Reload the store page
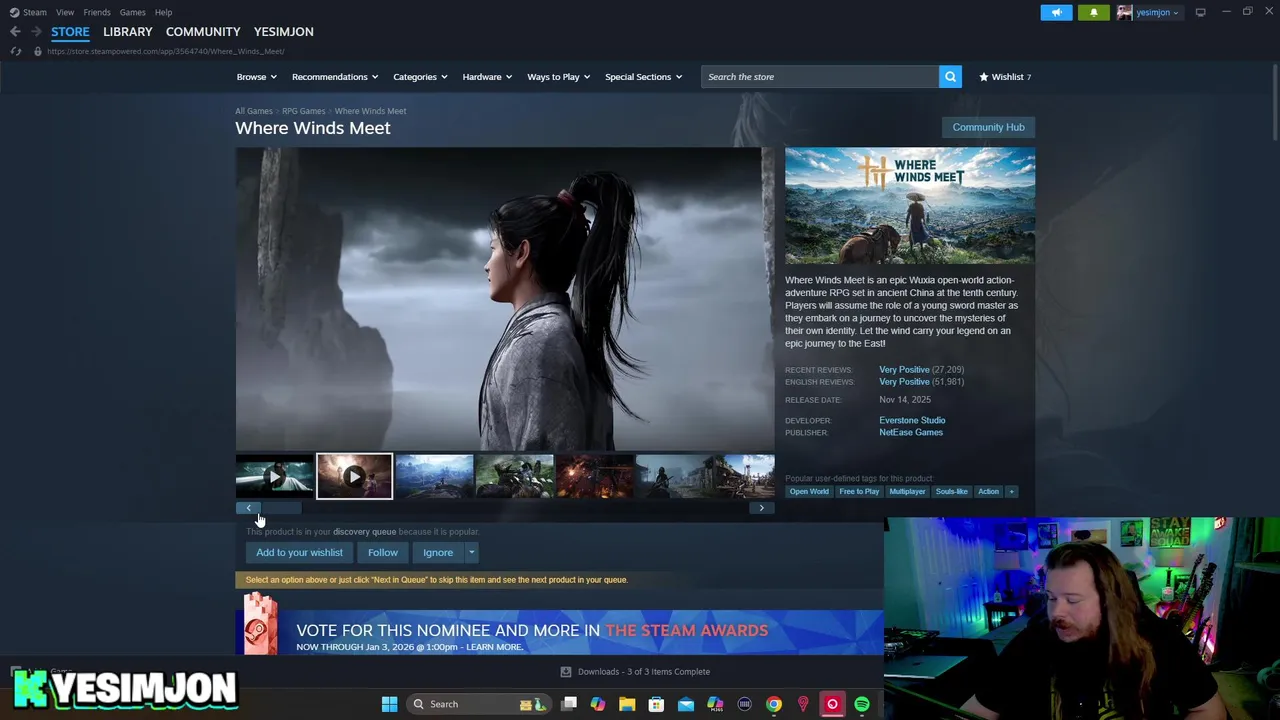 (16, 51)
